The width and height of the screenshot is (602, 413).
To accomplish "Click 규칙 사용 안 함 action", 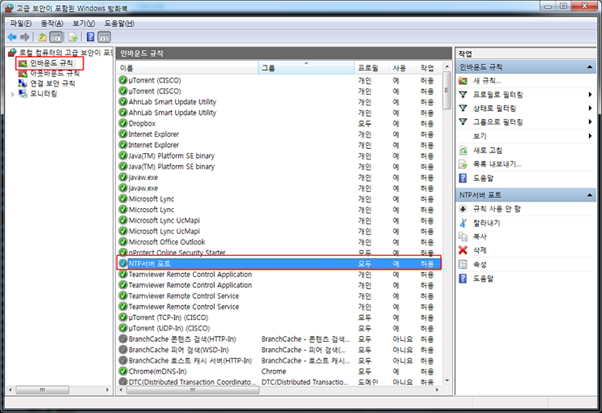I will point(497,209).
